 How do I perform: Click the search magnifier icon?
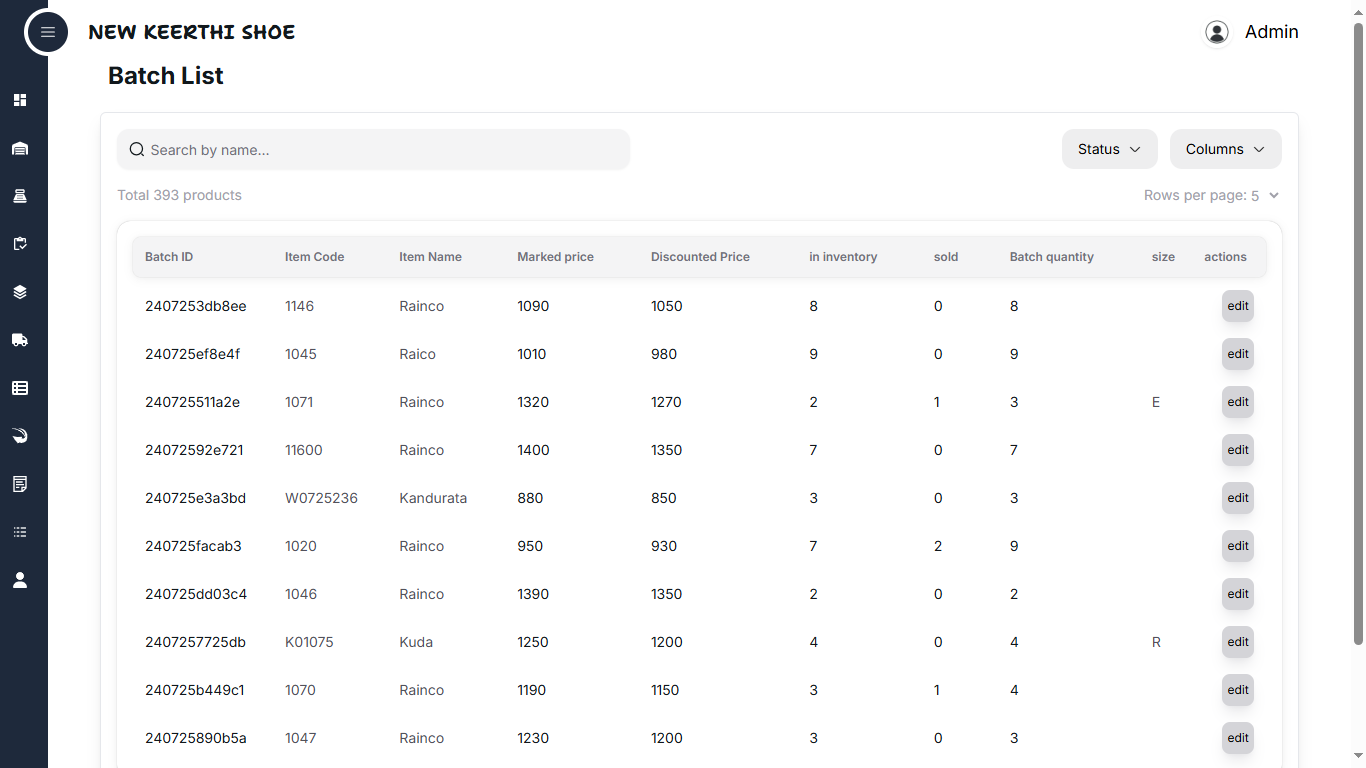pos(137,150)
